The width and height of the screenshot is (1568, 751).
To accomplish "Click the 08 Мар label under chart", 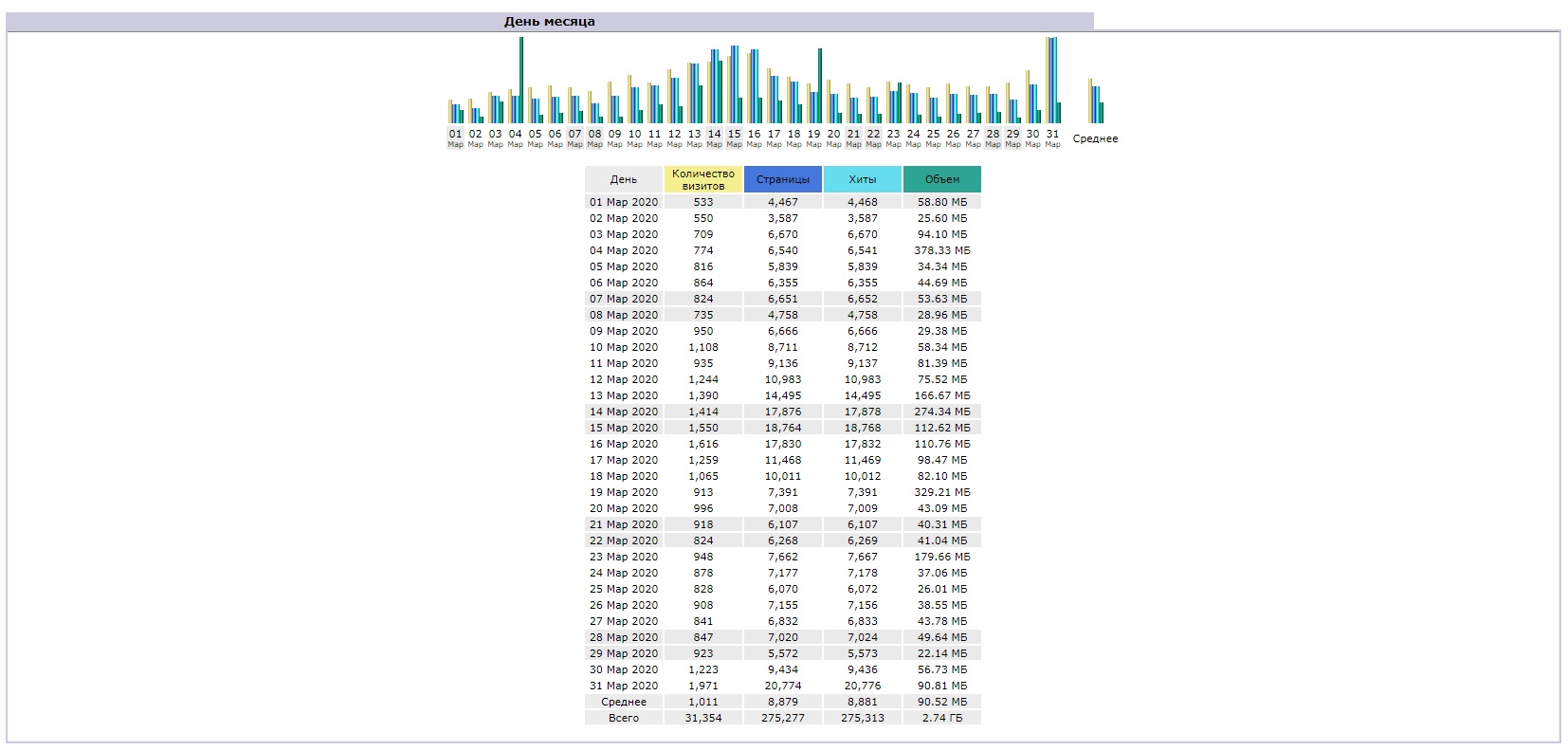I will [594, 138].
